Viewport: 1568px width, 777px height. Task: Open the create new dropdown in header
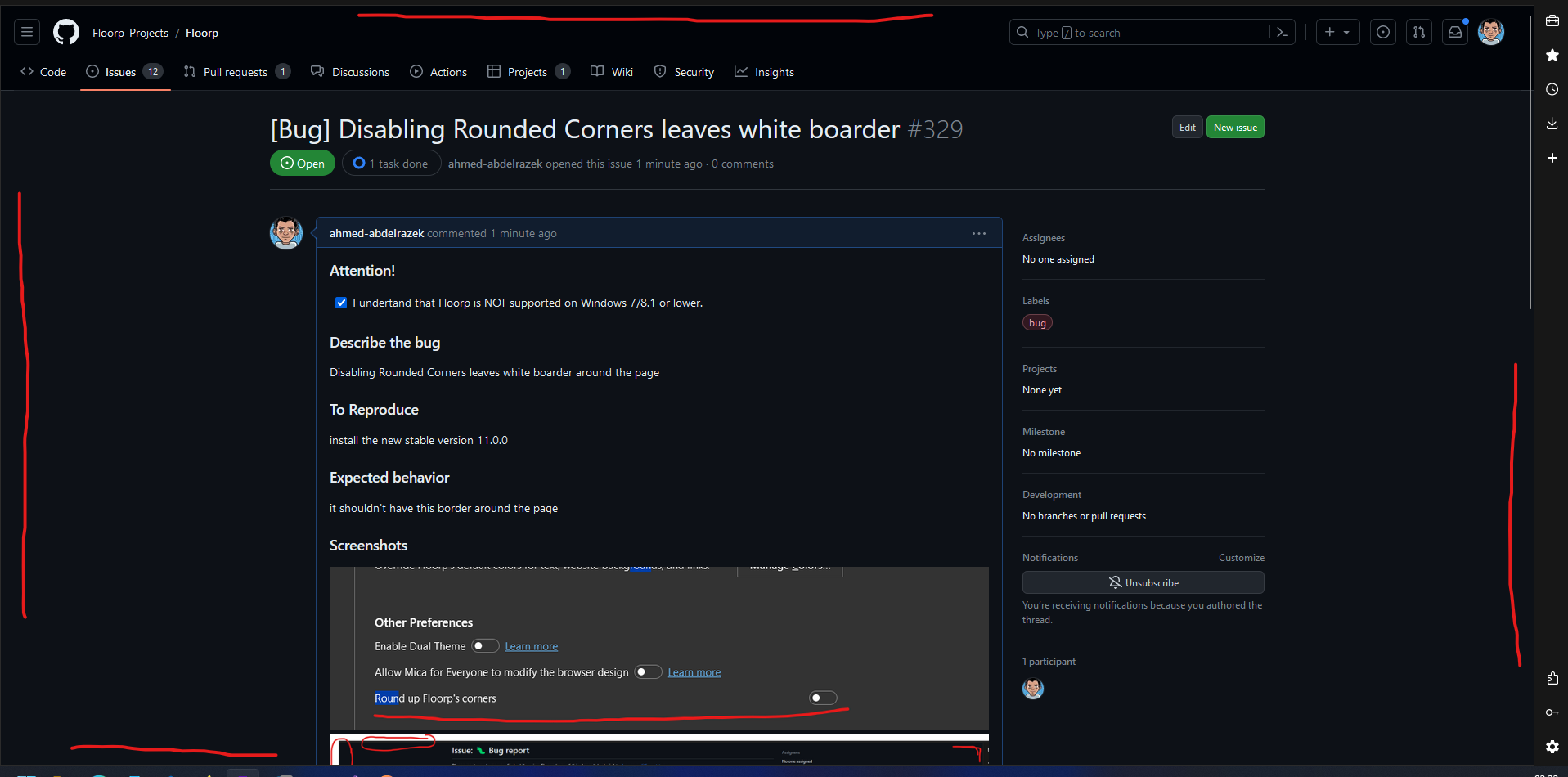pyautogui.click(x=1338, y=32)
